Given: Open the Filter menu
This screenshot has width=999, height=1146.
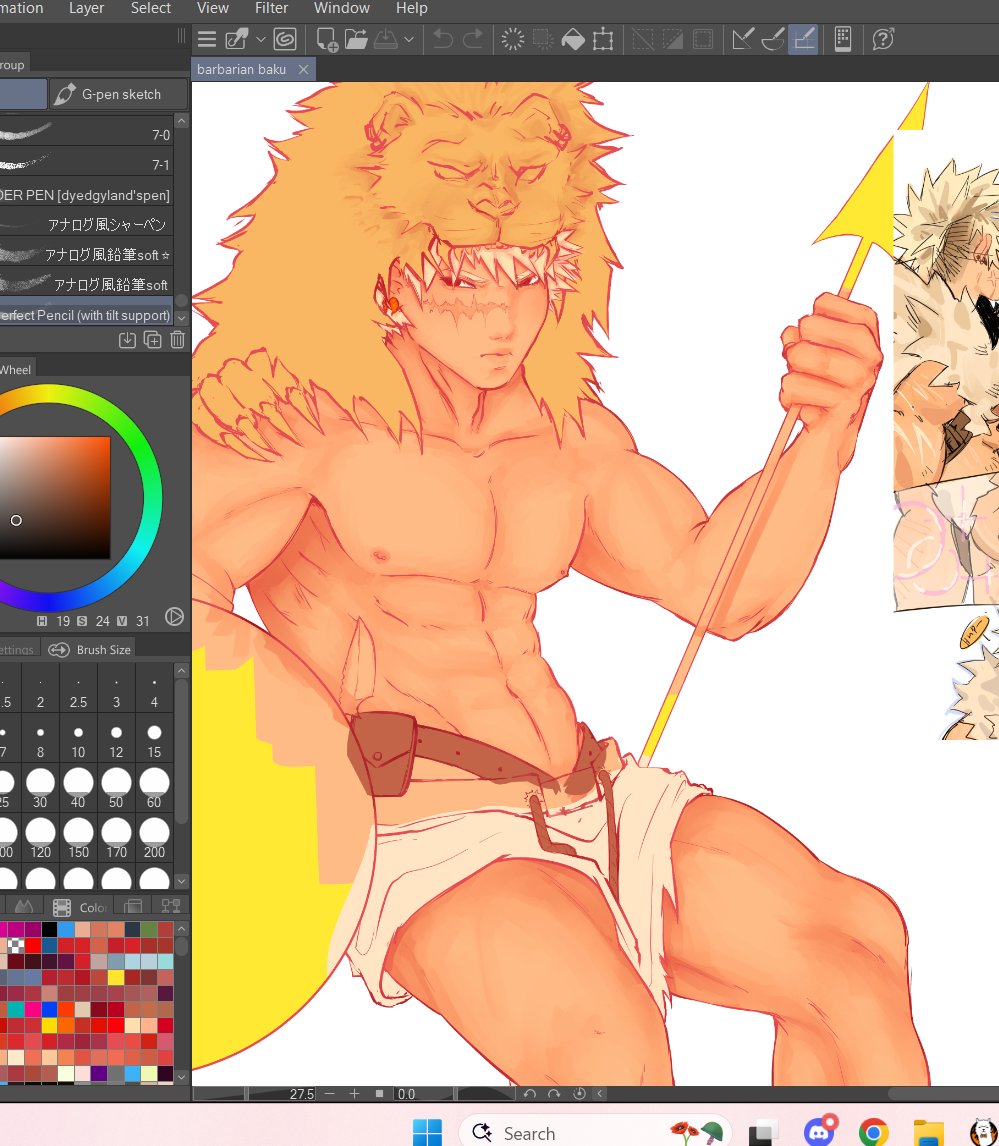Looking at the screenshot, I should tap(271, 8).
